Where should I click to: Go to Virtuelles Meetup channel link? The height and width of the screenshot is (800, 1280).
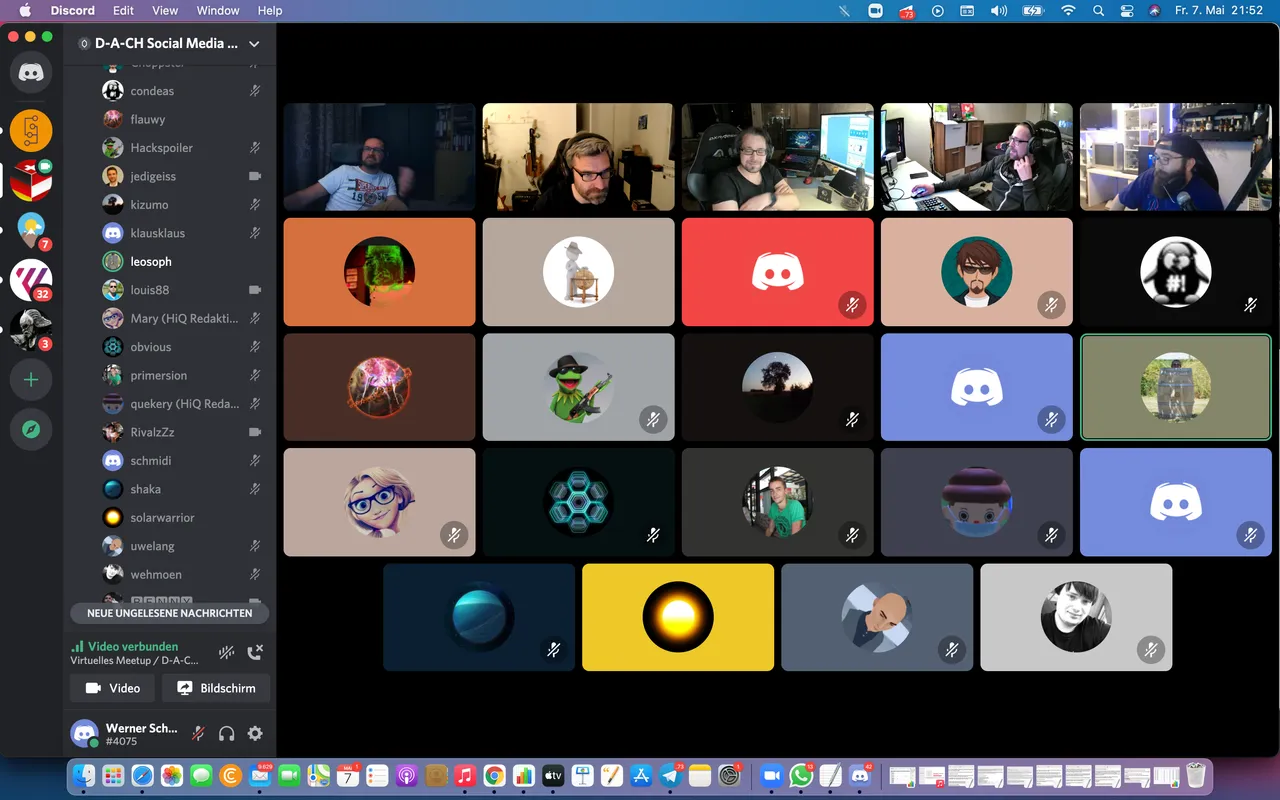coord(134,661)
